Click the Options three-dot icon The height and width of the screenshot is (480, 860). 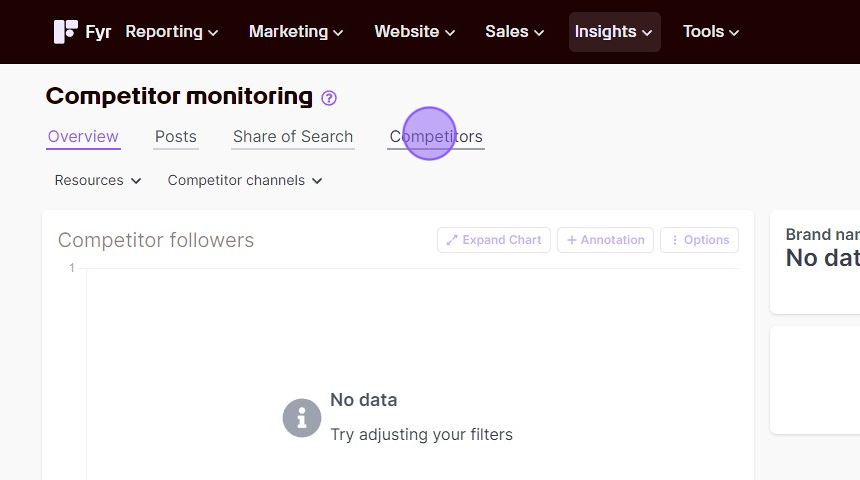coord(675,240)
